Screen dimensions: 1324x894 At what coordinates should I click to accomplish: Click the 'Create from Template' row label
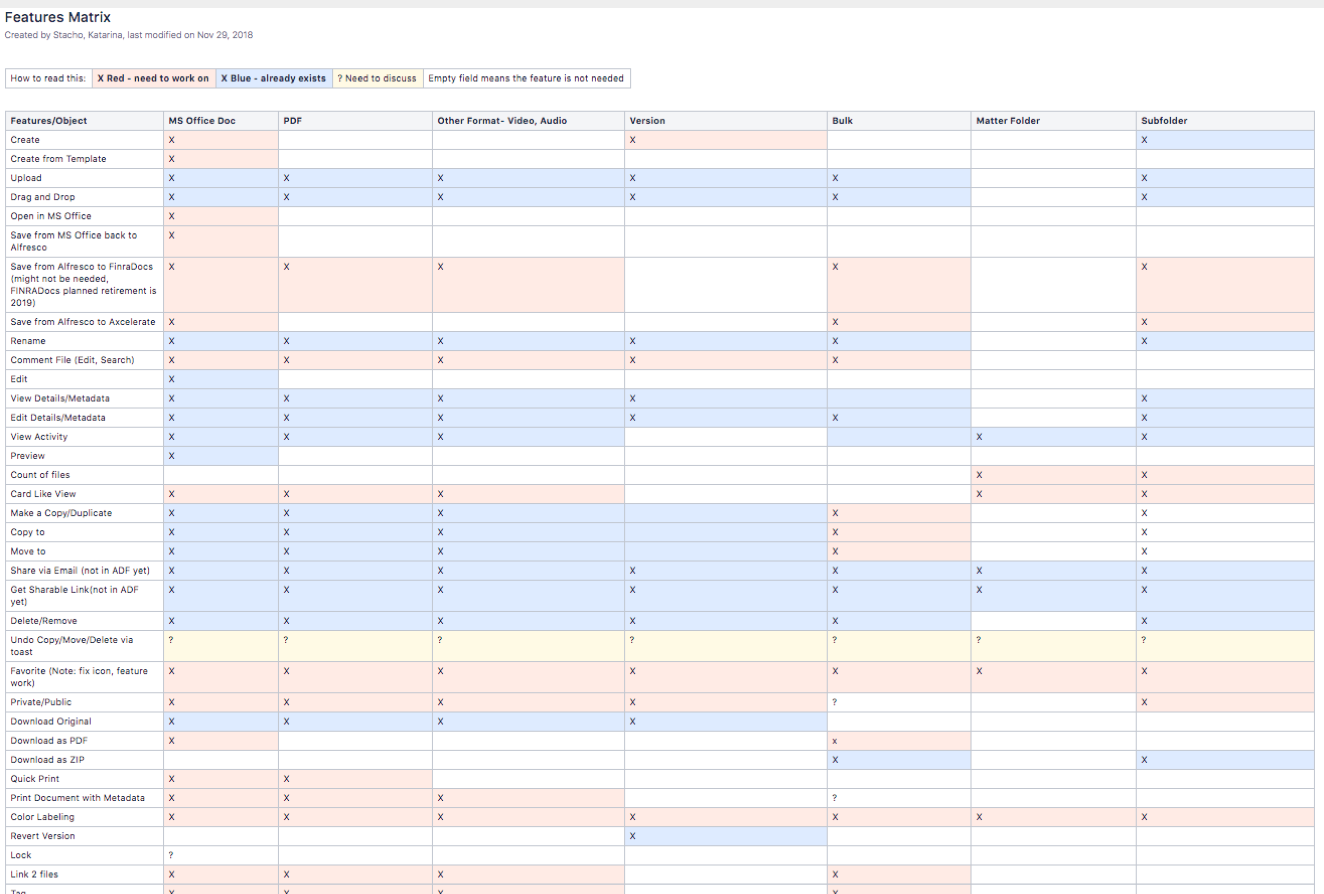point(58,159)
